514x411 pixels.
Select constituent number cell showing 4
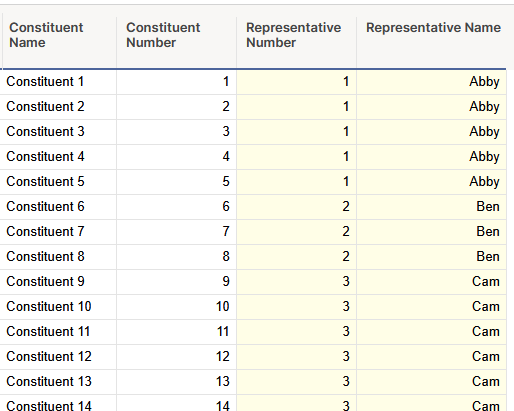[x=177, y=157]
